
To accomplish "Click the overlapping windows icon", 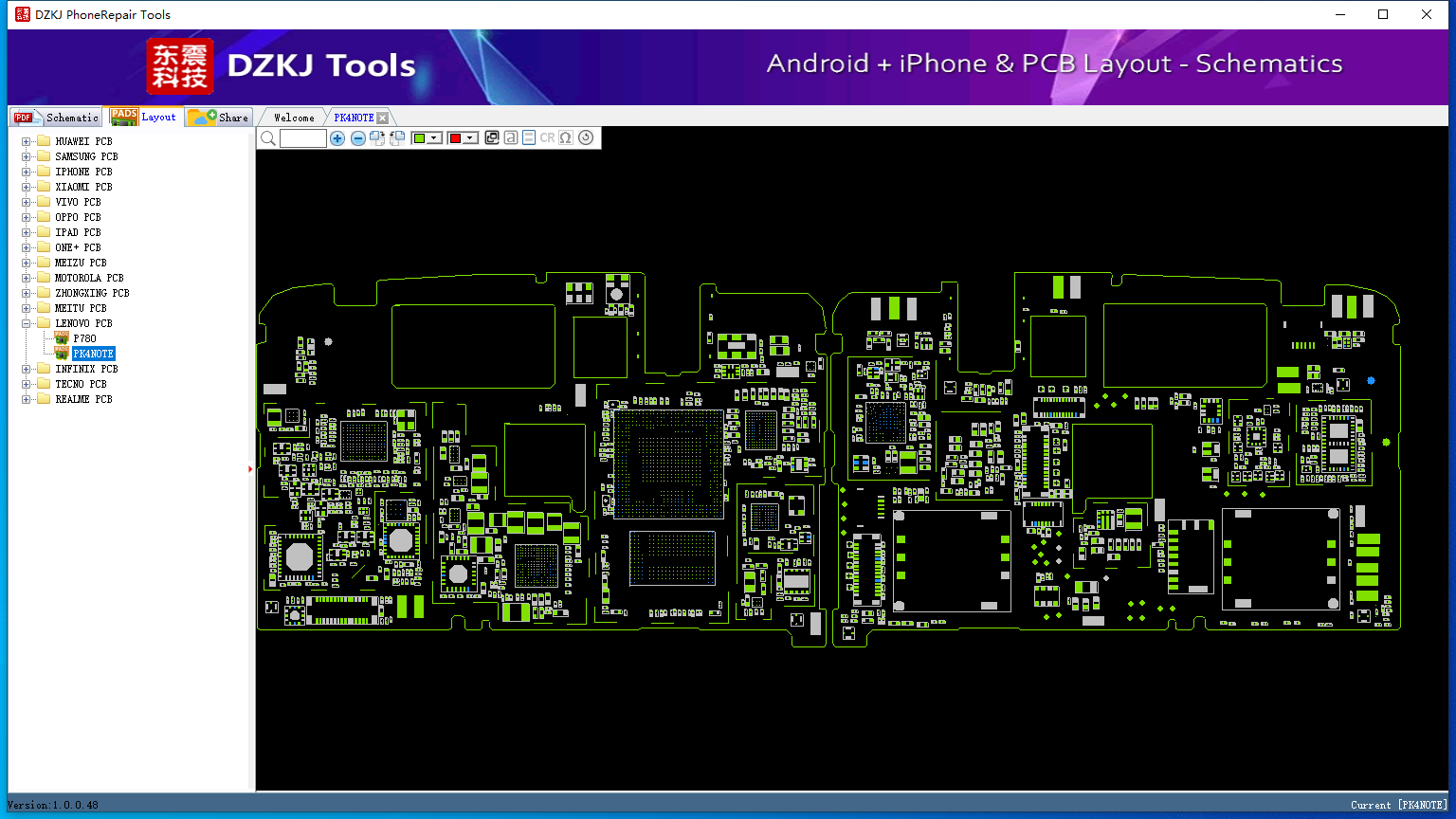I will (x=492, y=138).
